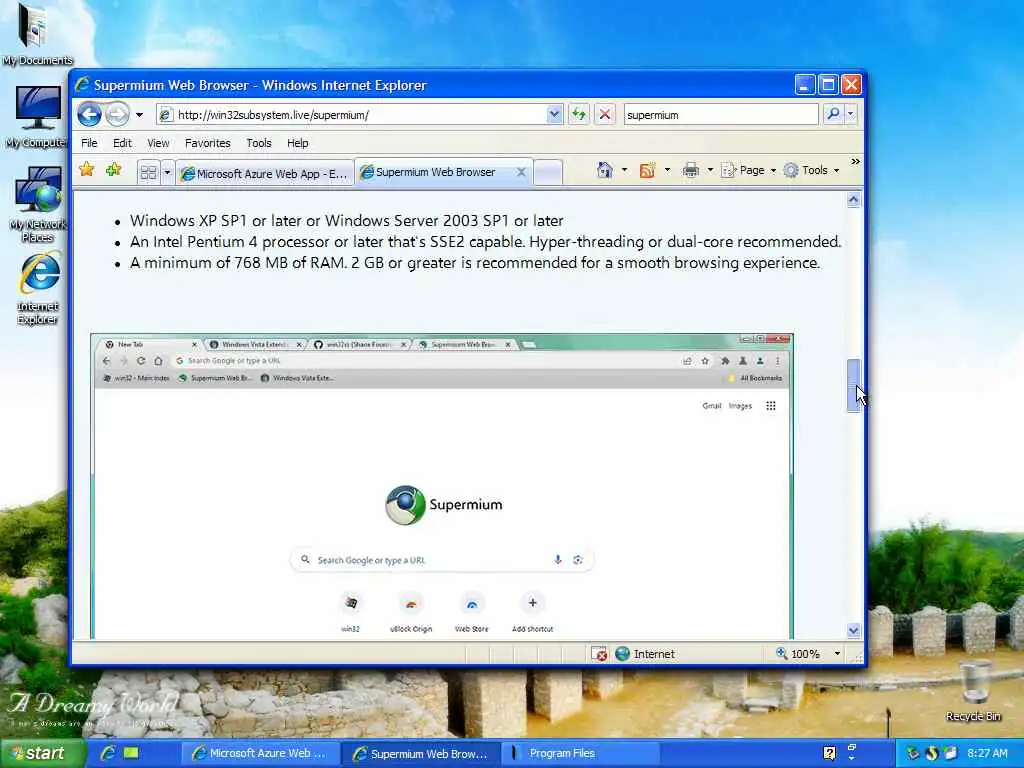Screen dimensions: 1024x768
Task: Open the Tools command bar menu
Action: tap(811, 170)
